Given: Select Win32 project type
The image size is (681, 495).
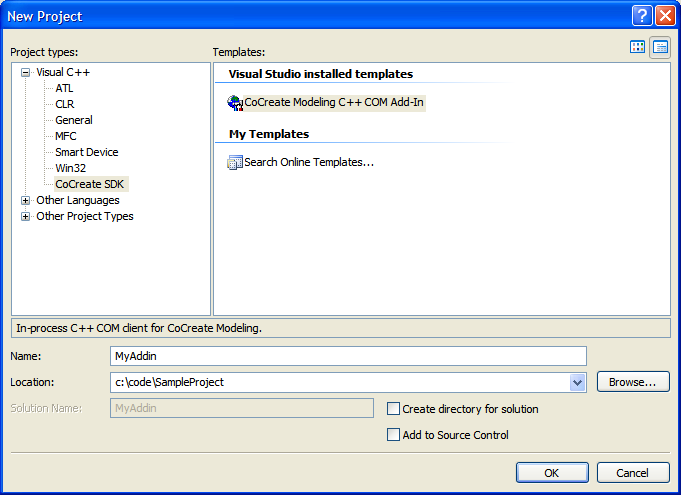Looking at the screenshot, I should (x=70, y=168).
